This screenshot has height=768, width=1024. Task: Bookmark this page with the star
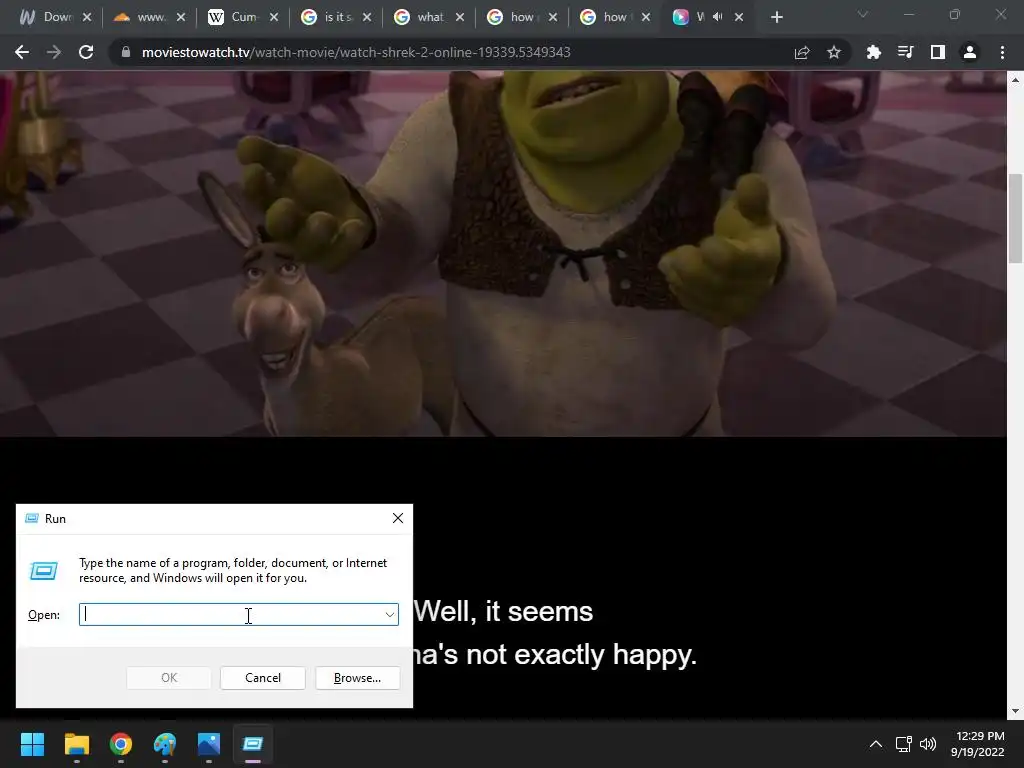click(x=833, y=52)
